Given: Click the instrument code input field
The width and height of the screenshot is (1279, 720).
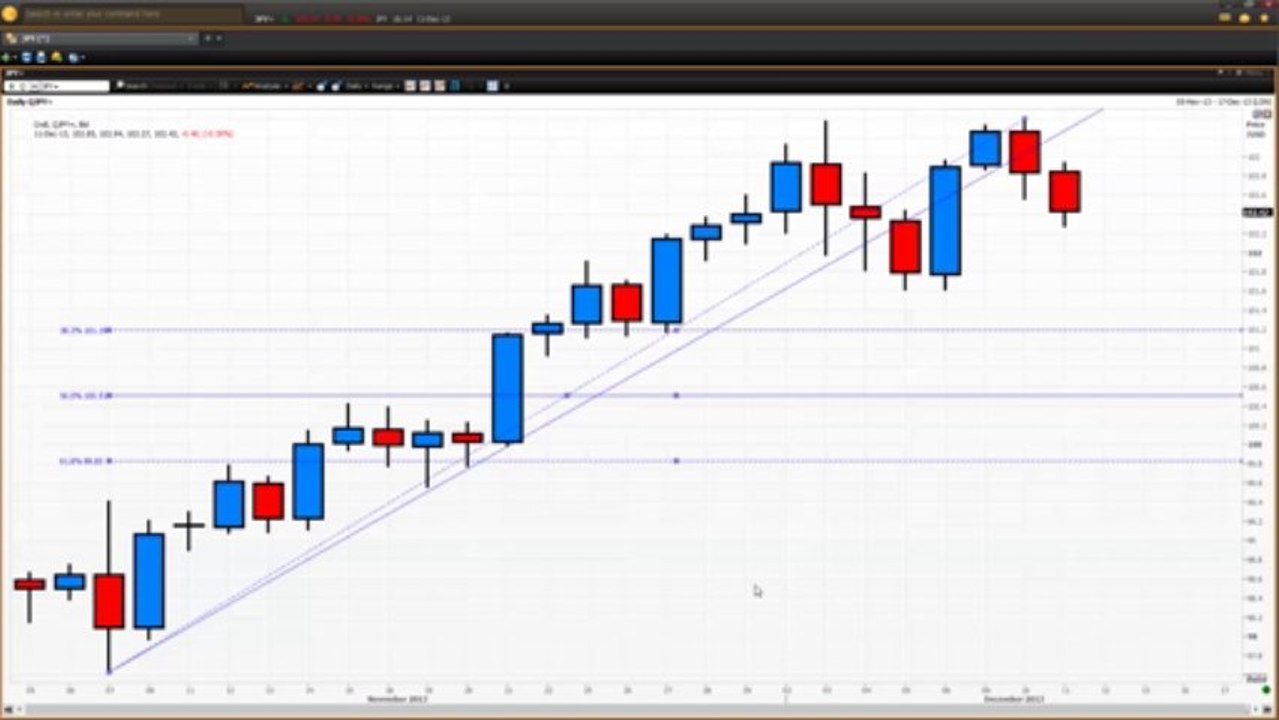Looking at the screenshot, I should pos(58,86).
